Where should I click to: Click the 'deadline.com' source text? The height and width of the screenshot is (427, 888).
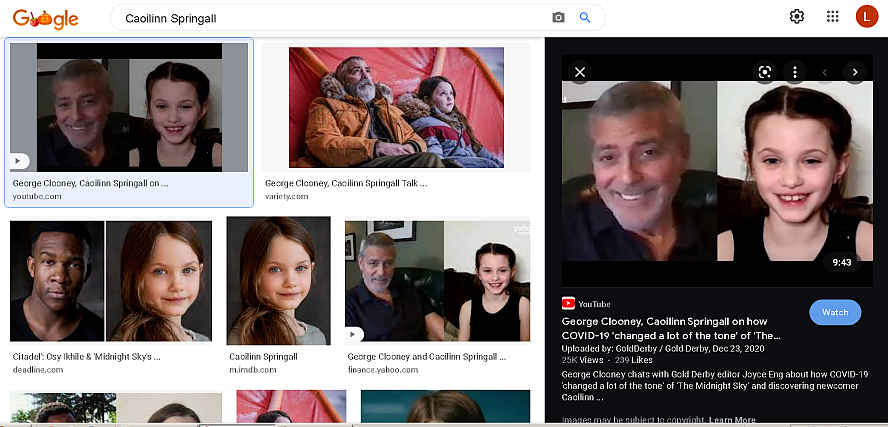click(37, 370)
